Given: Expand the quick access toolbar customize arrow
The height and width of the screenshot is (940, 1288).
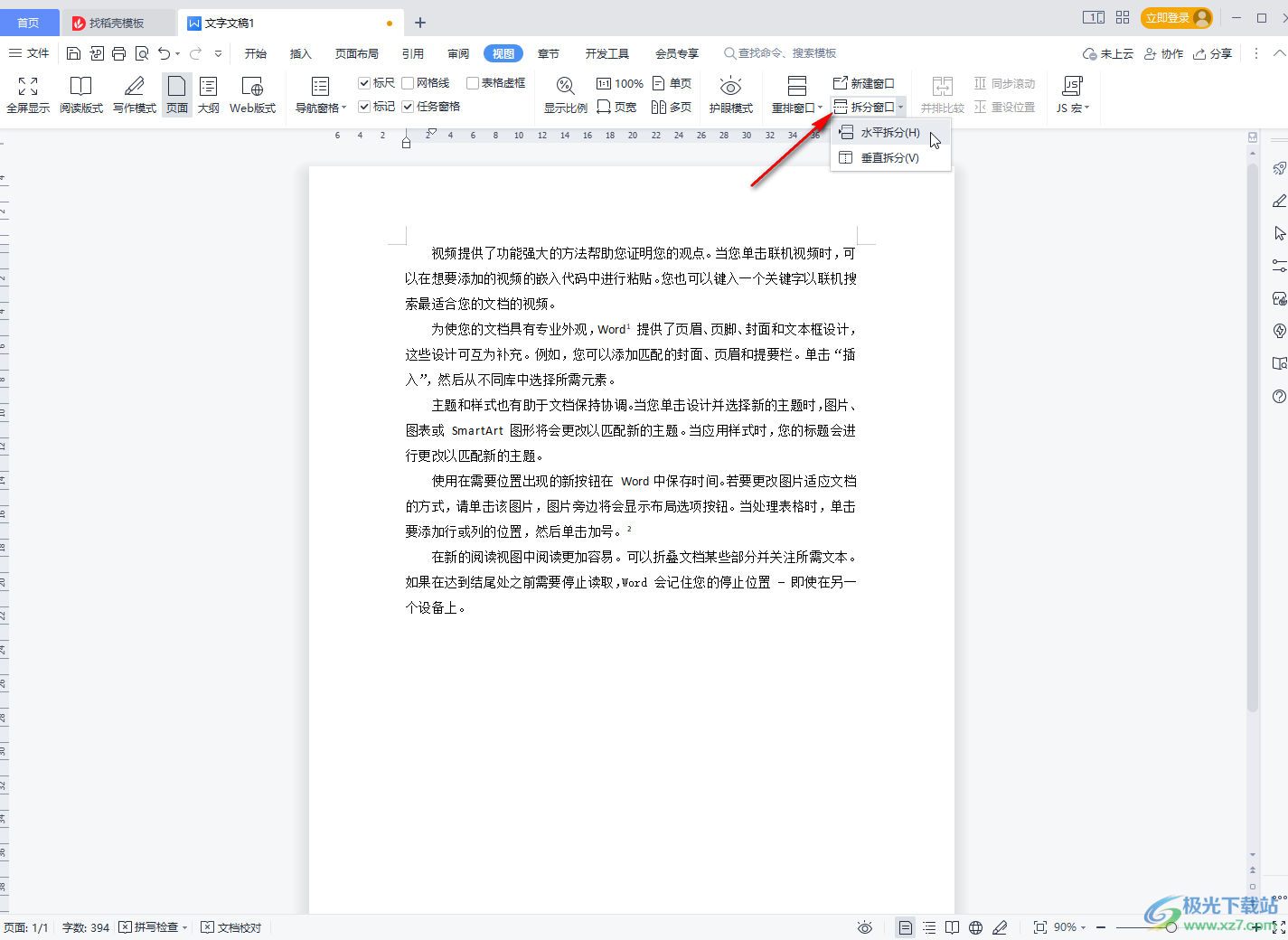Looking at the screenshot, I should [x=218, y=53].
